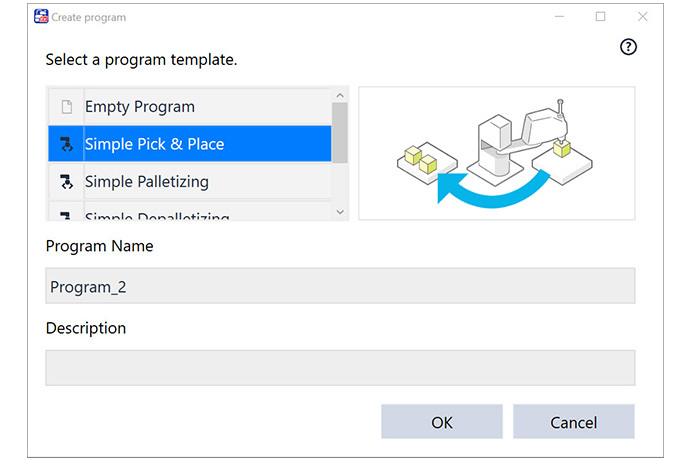Click the template list scroll down arrow
Screen dimensions: 690x460
pos(340,212)
